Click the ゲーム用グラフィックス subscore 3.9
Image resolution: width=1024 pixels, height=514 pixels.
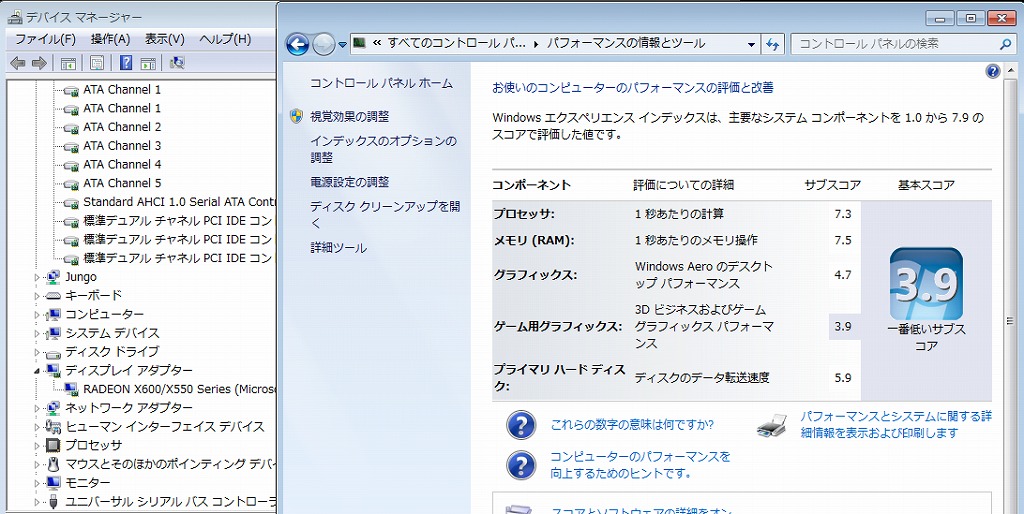point(843,326)
